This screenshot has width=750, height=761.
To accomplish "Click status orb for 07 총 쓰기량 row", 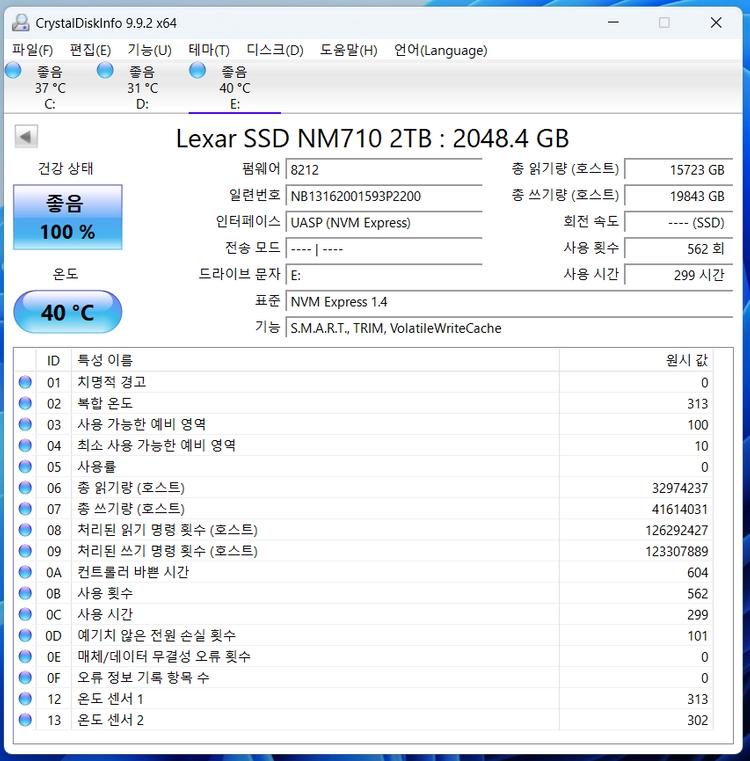I will [25, 509].
